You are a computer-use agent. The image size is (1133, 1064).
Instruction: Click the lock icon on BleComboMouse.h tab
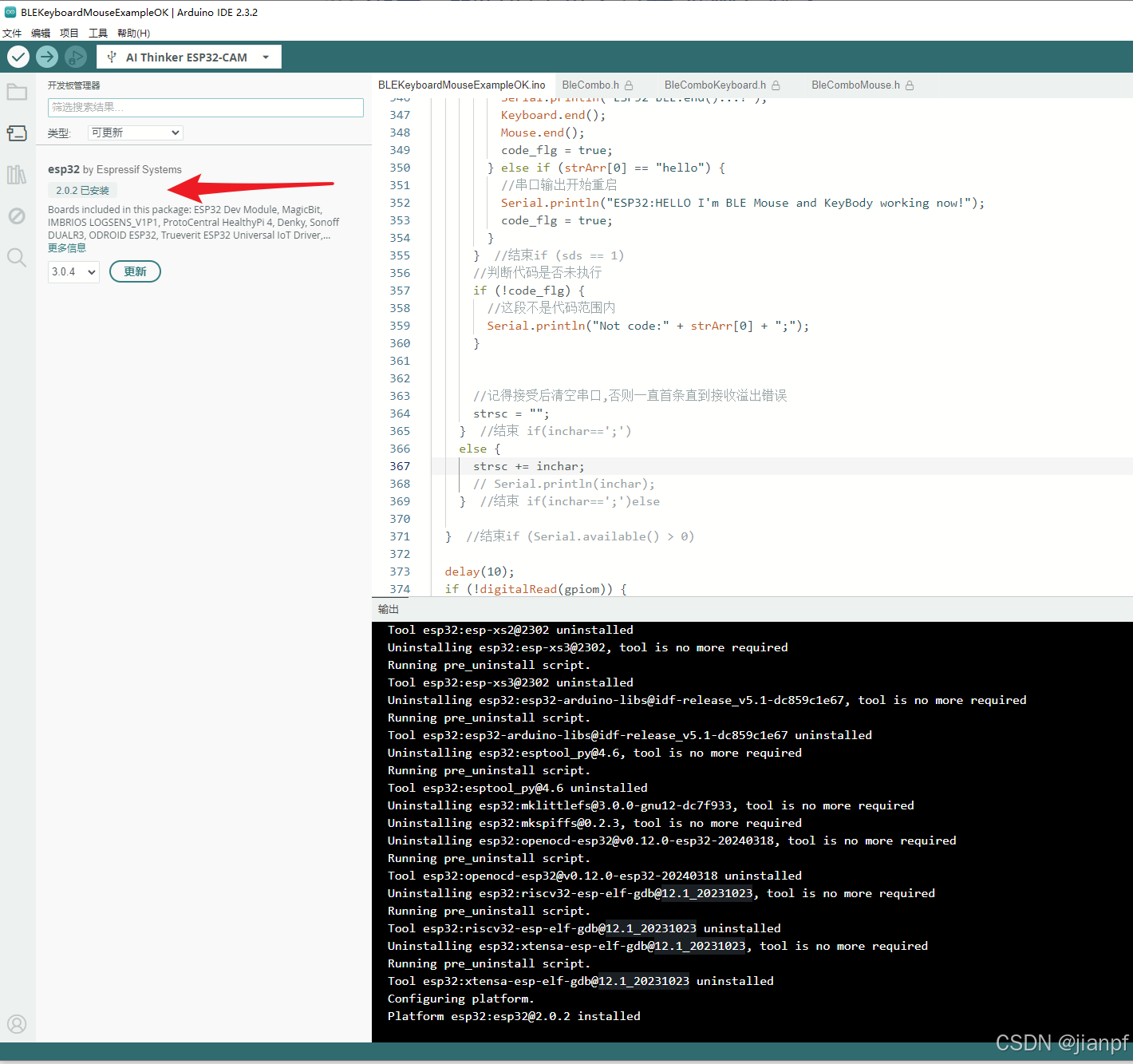coord(910,85)
